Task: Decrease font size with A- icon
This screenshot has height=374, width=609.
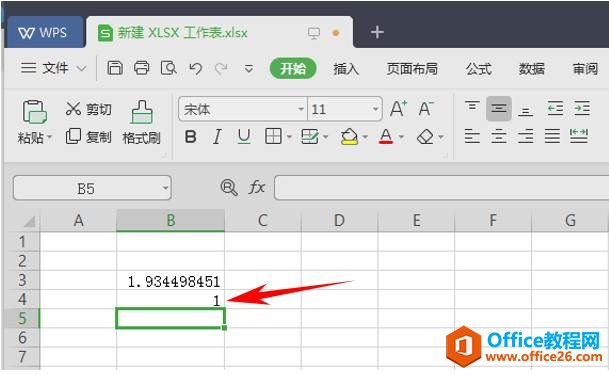Action: pos(426,109)
